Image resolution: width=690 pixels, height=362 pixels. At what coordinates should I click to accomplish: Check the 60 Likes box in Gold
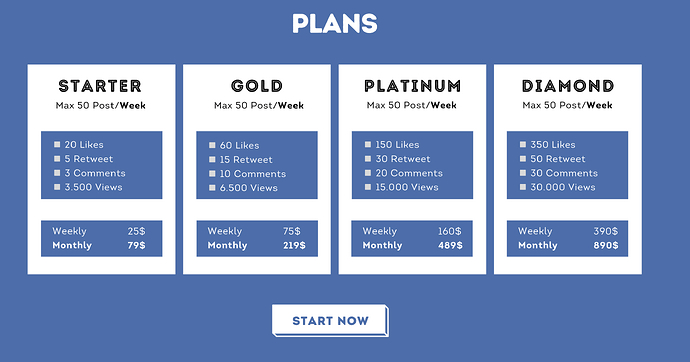(x=212, y=145)
